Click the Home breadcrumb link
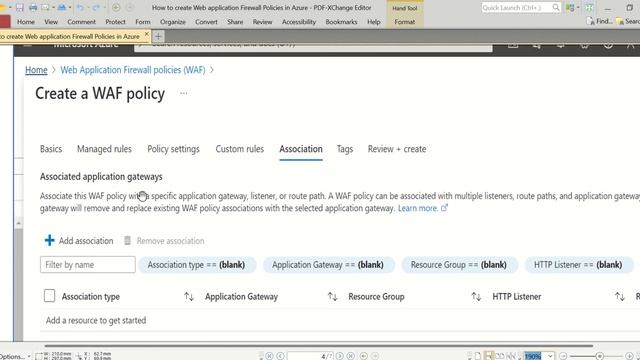Screen dimensions: 640x360 point(36,70)
